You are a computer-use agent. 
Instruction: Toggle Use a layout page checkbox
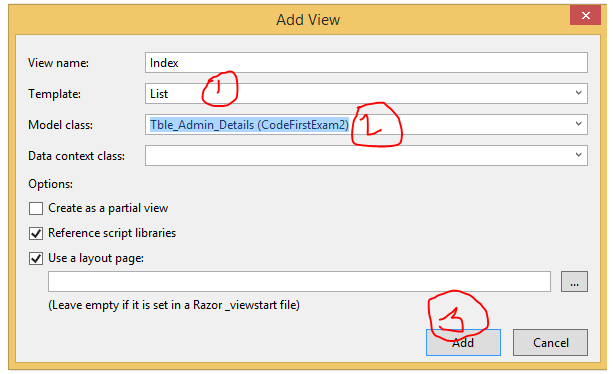point(36,258)
